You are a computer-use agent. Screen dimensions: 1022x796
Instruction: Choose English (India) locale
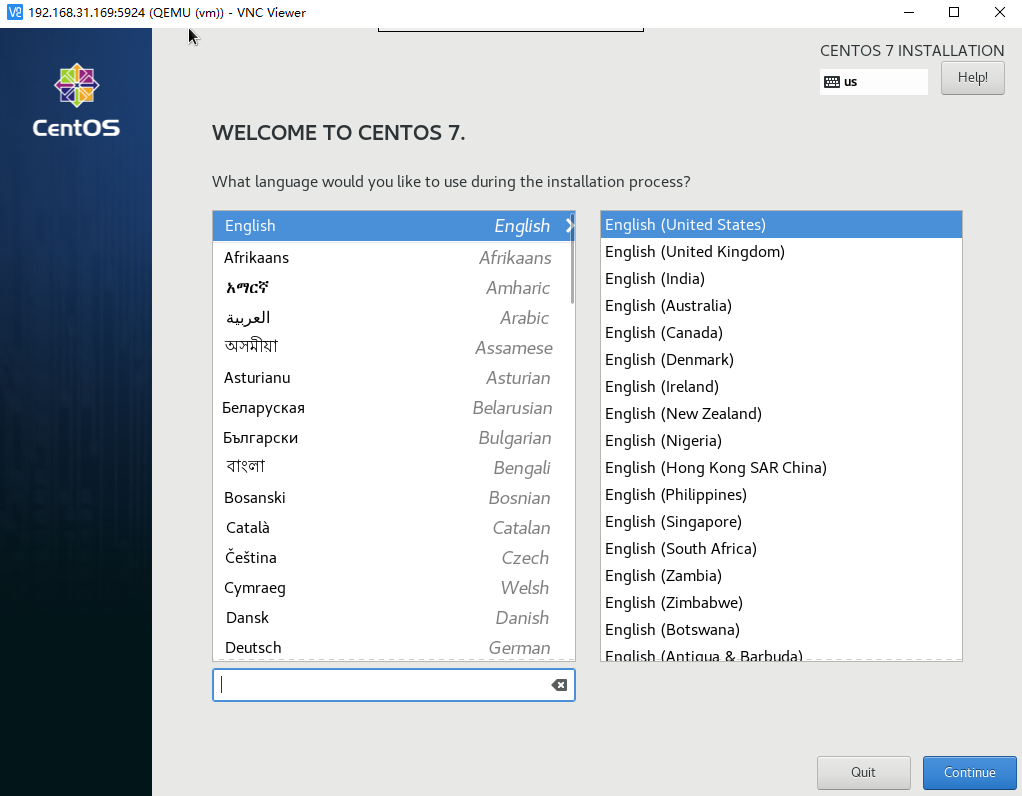[x=781, y=278]
